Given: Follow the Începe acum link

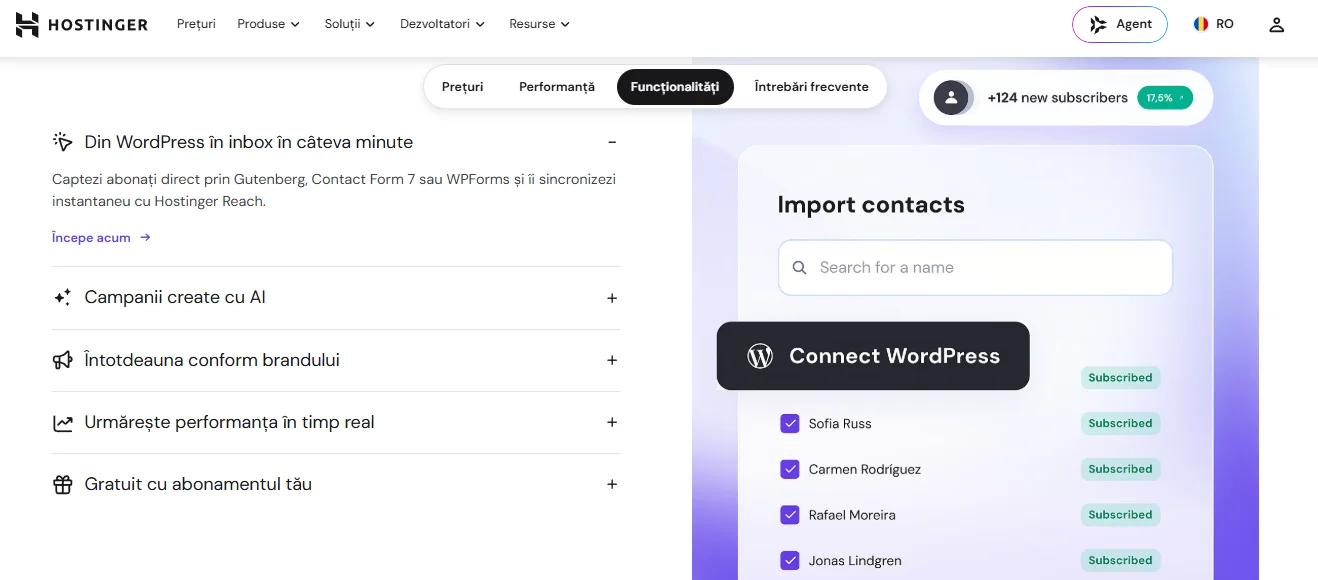Looking at the screenshot, I should coord(101,238).
